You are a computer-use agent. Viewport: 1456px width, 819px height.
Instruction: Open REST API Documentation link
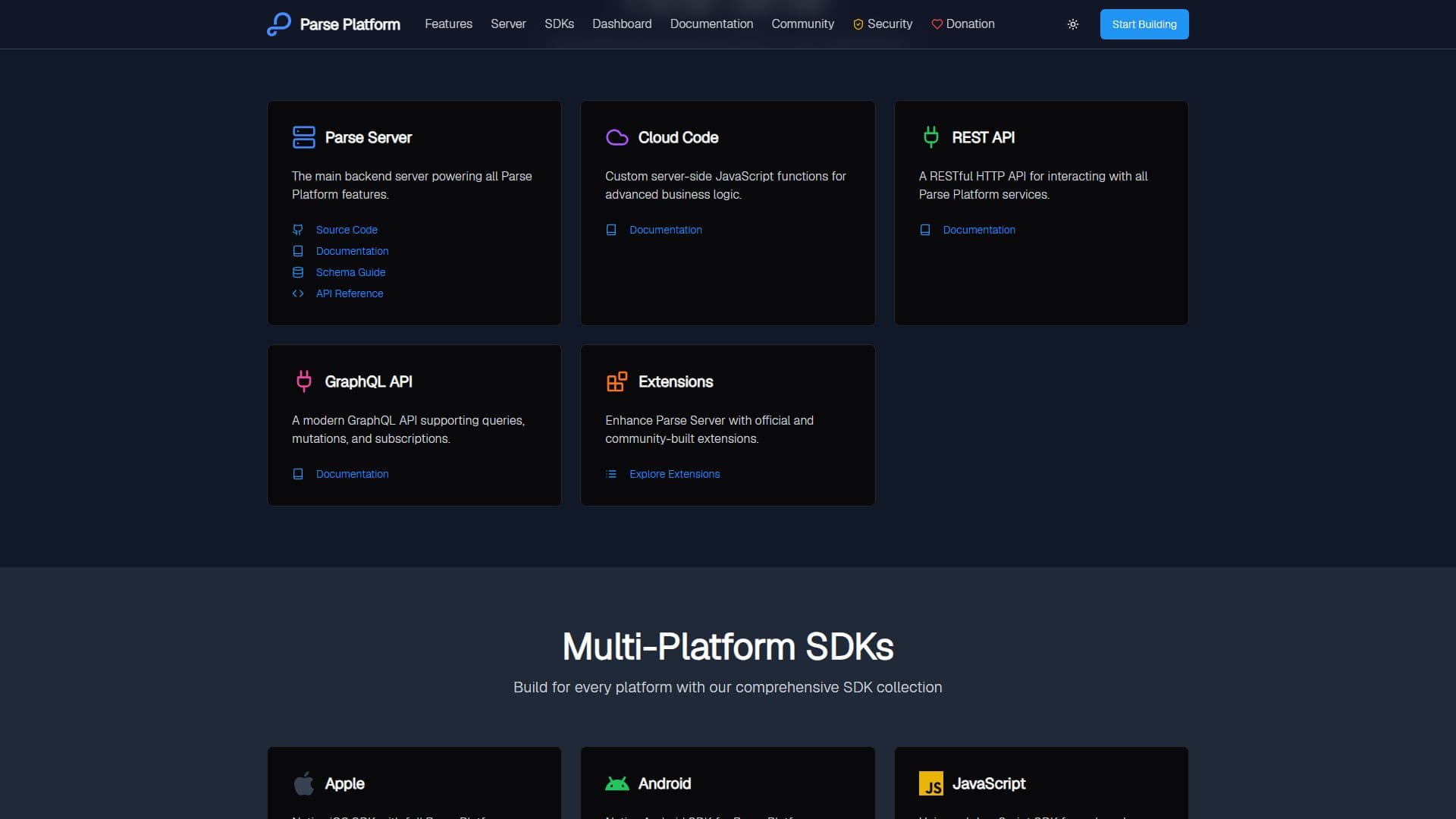point(979,230)
